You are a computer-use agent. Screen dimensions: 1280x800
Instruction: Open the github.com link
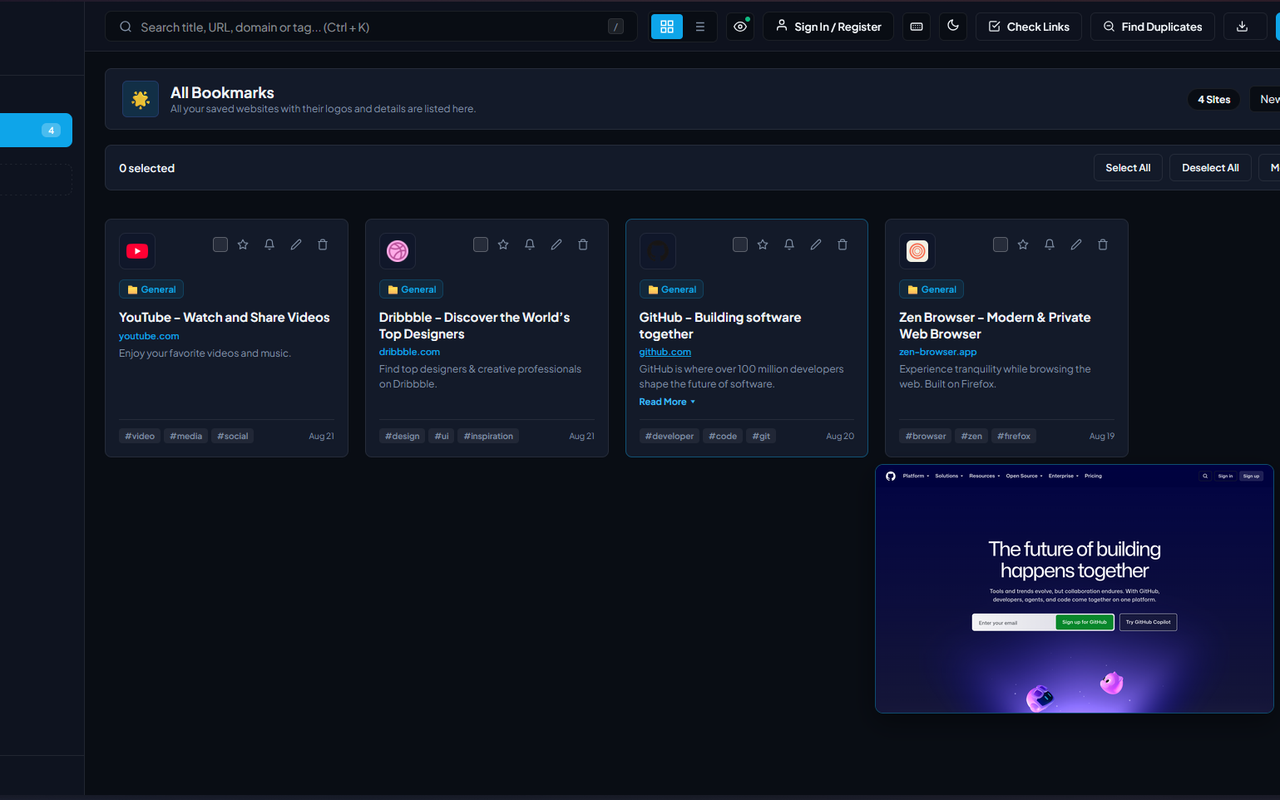click(665, 352)
